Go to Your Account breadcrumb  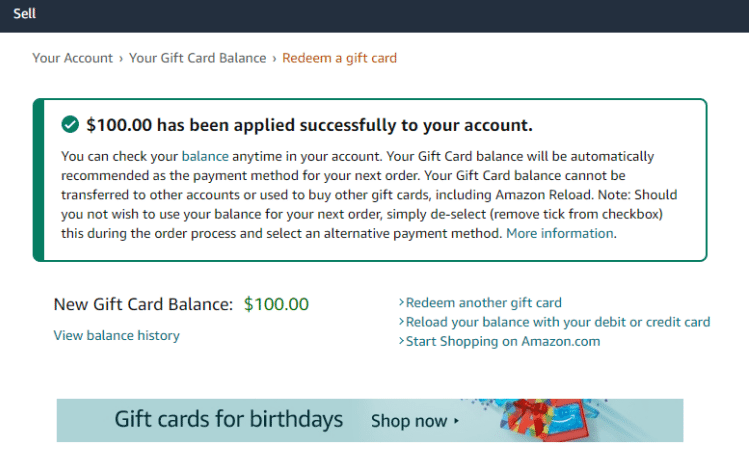[x=72, y=58]
